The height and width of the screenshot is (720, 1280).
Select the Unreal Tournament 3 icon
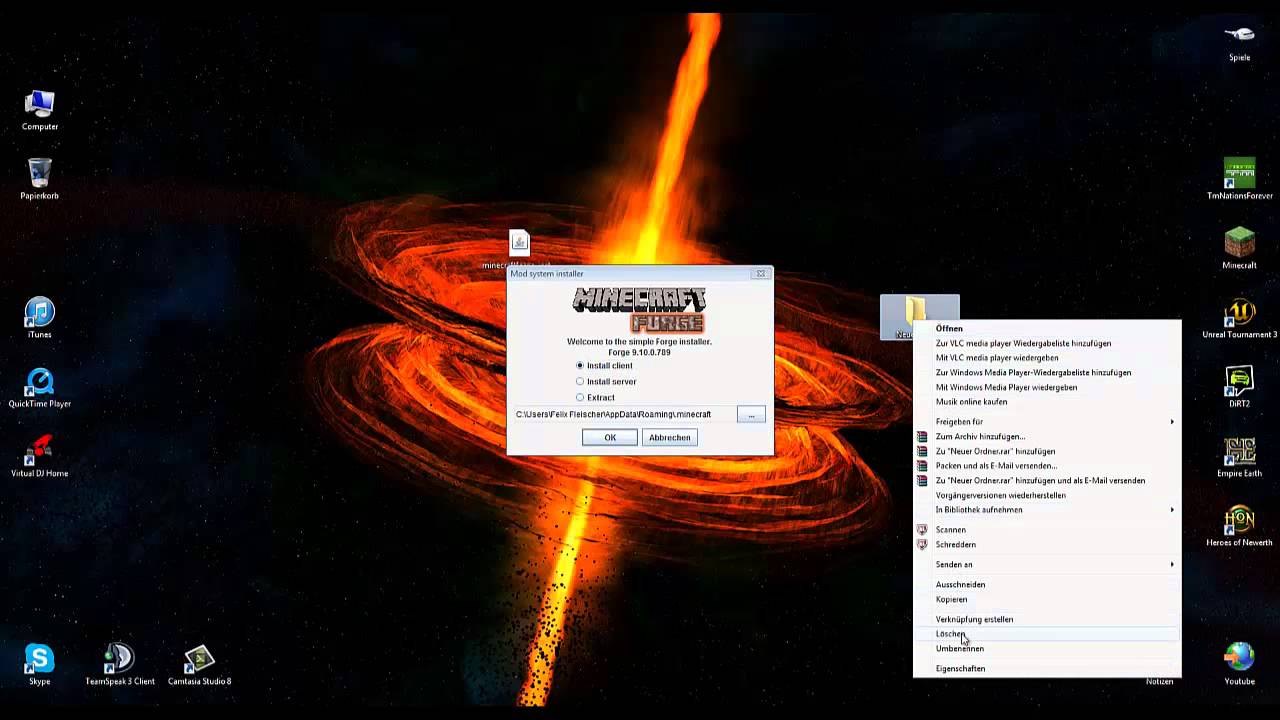coord(1240,318)
